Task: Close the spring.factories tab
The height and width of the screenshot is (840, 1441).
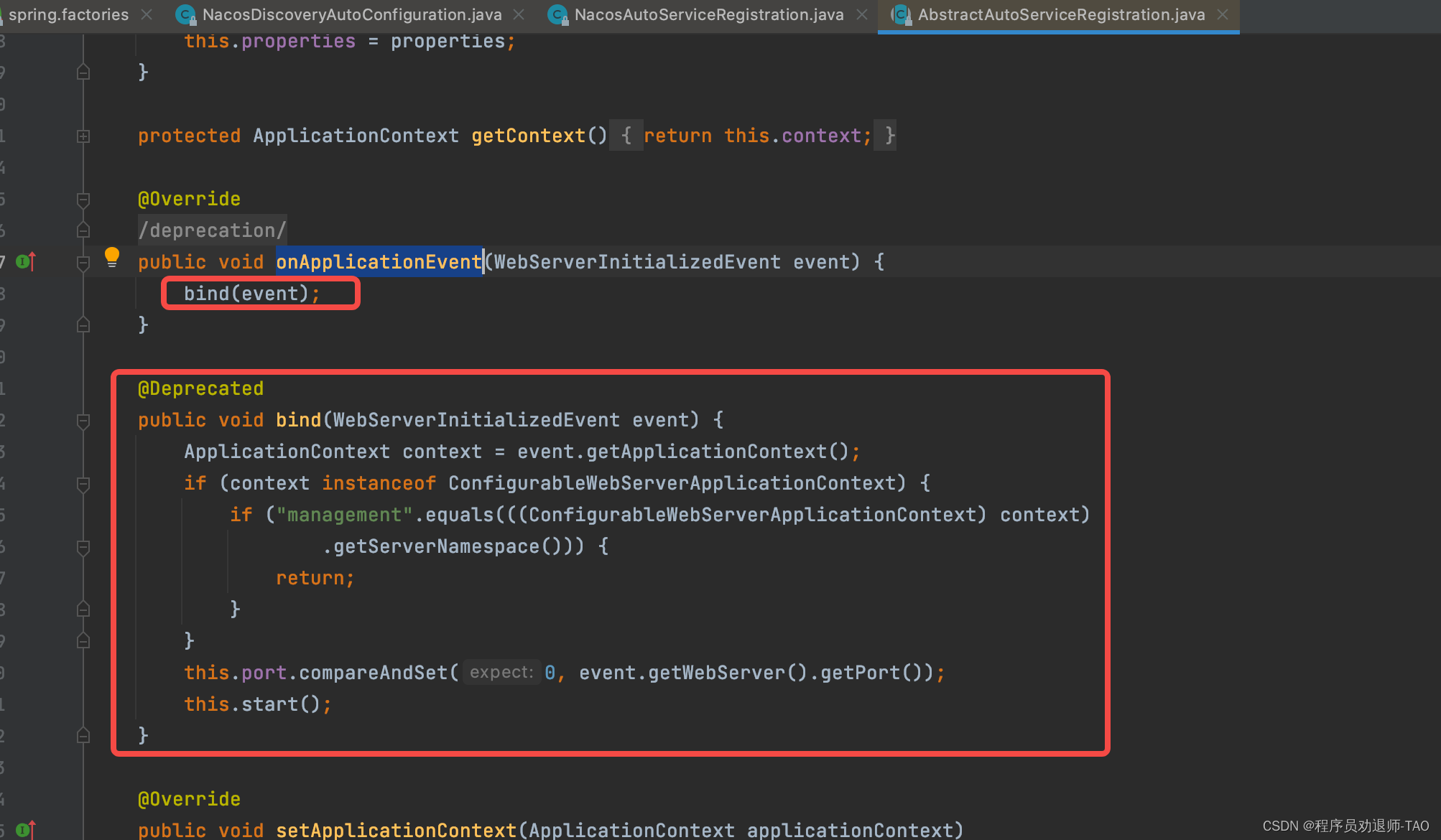Action: pyautogui.click(x=147, y=14)
